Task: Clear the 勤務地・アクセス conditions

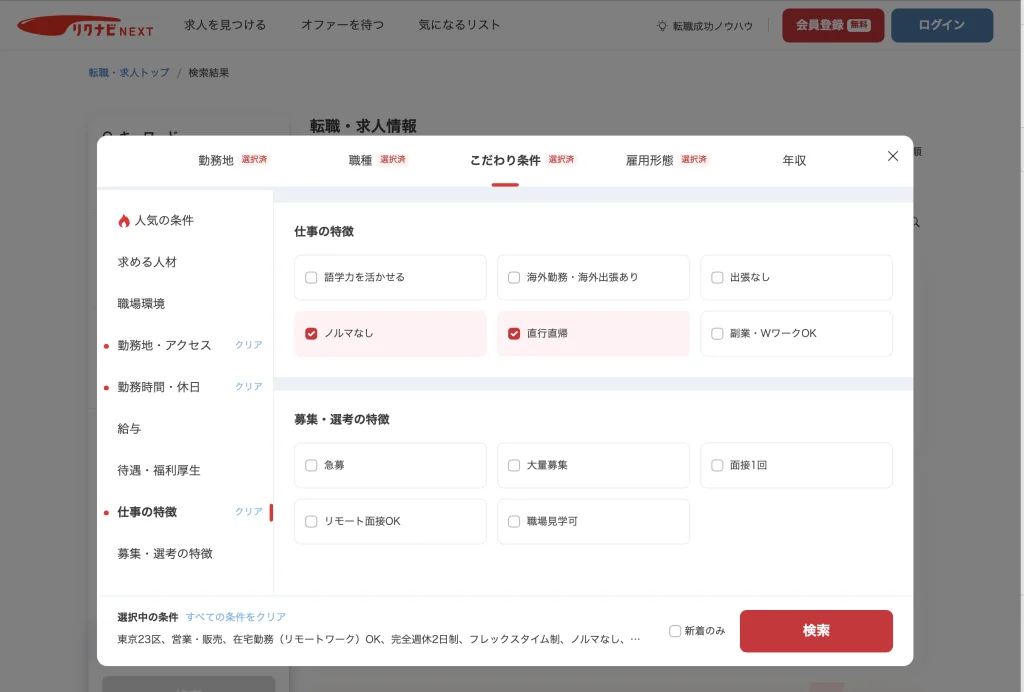Action: click(x=249, y=345)
